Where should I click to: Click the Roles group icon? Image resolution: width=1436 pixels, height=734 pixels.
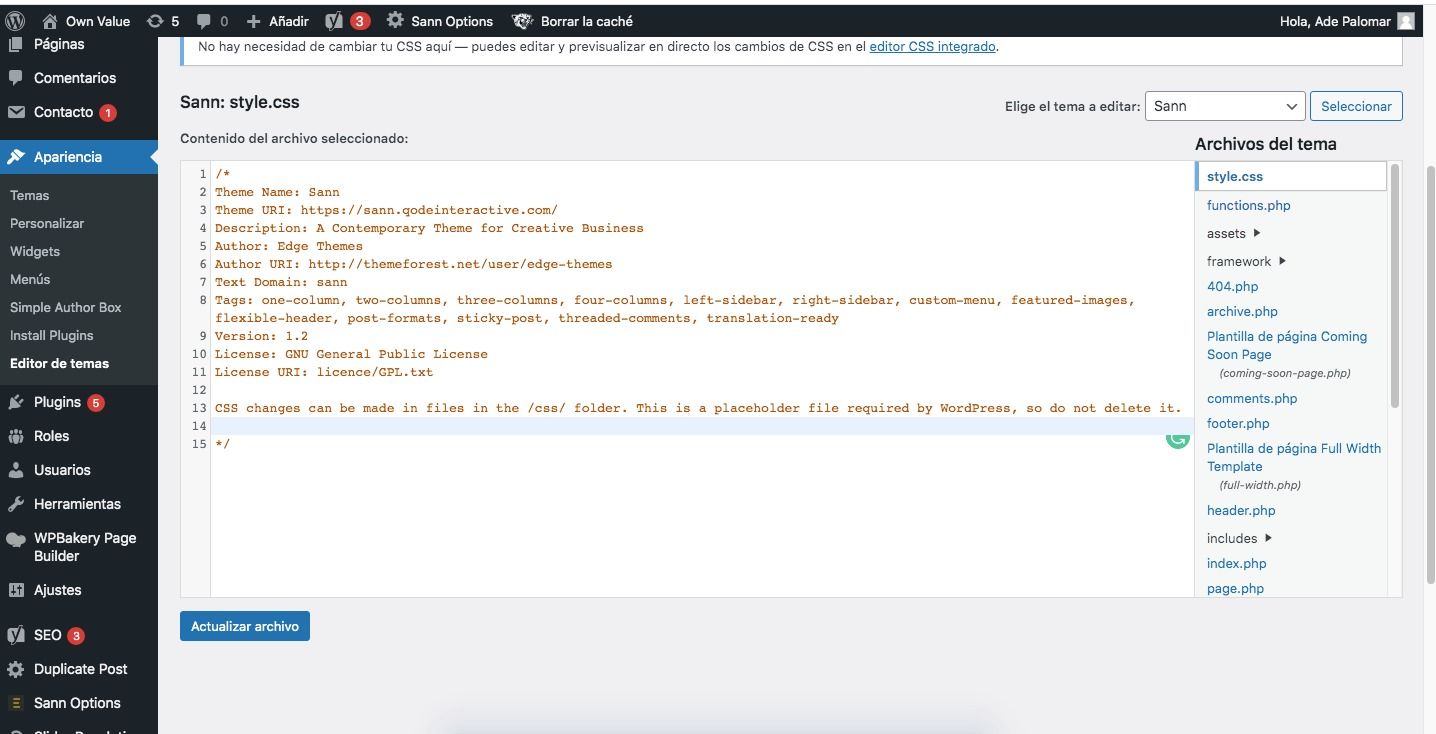click(x=16, y=436)
